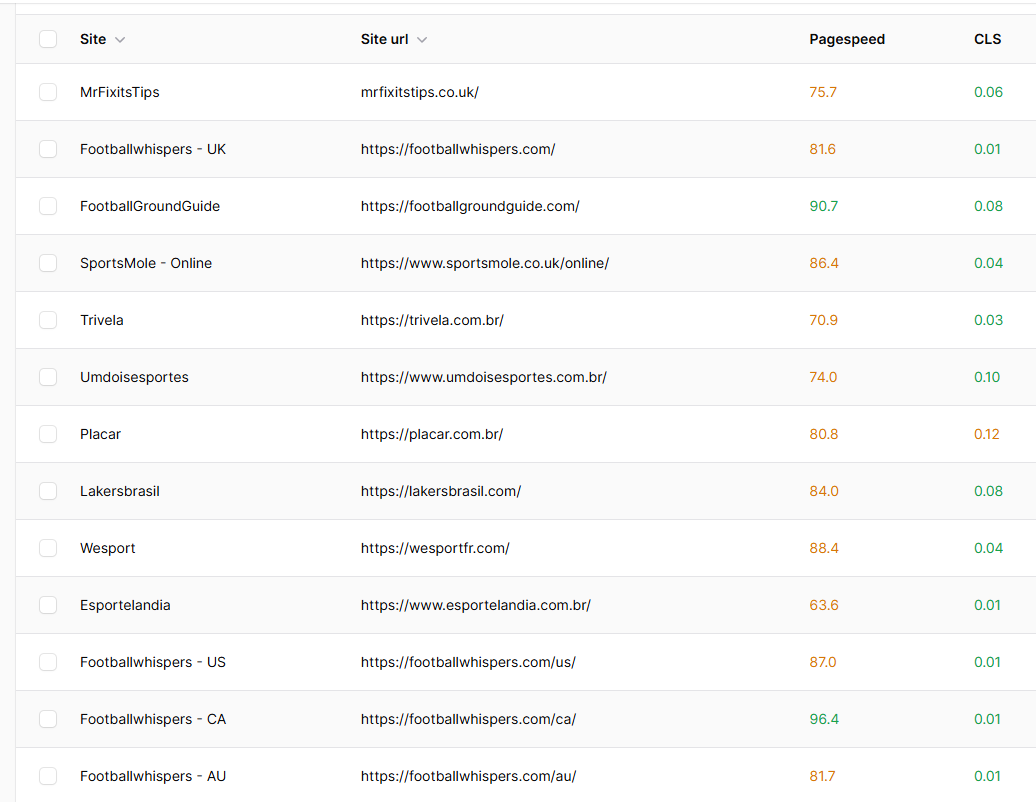The image size is (1036, 802).
Task: Click the 0.06 CLS value
Action: coord(988,92)
